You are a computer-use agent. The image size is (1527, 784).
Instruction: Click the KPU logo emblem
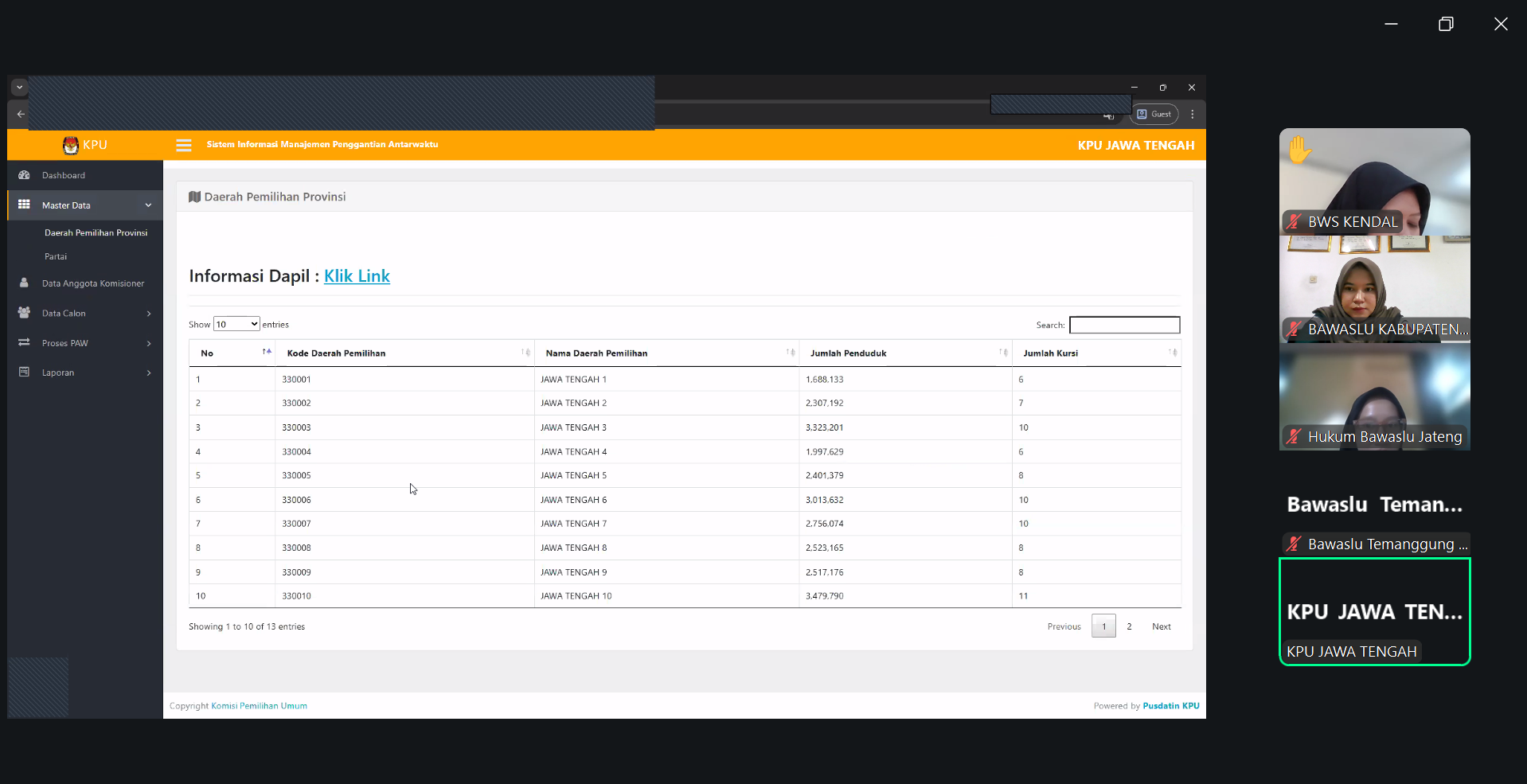[x=71, y=145]
